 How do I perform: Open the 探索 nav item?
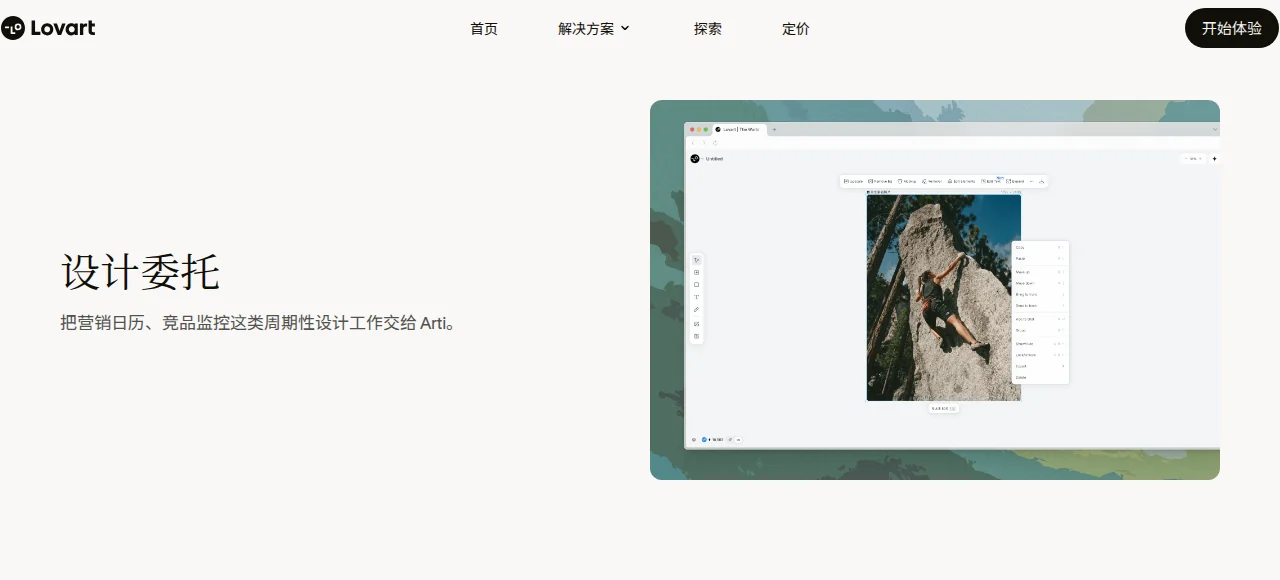pos(708,29)
